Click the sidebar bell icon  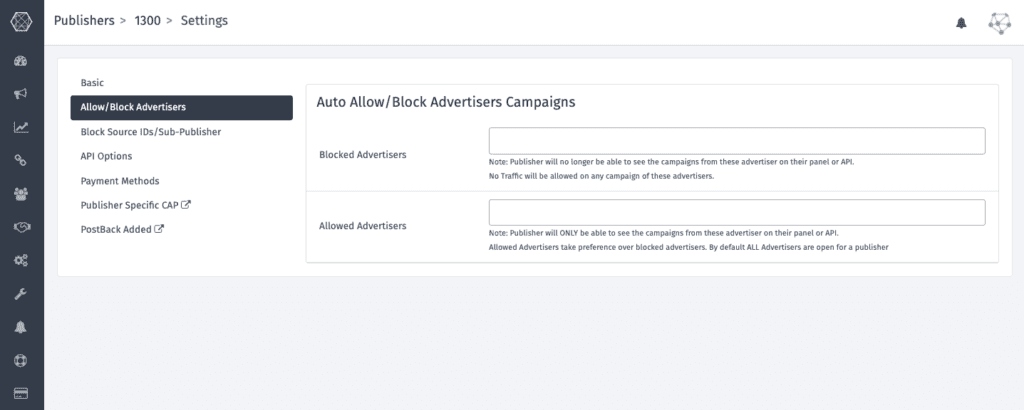pos(21,327)
